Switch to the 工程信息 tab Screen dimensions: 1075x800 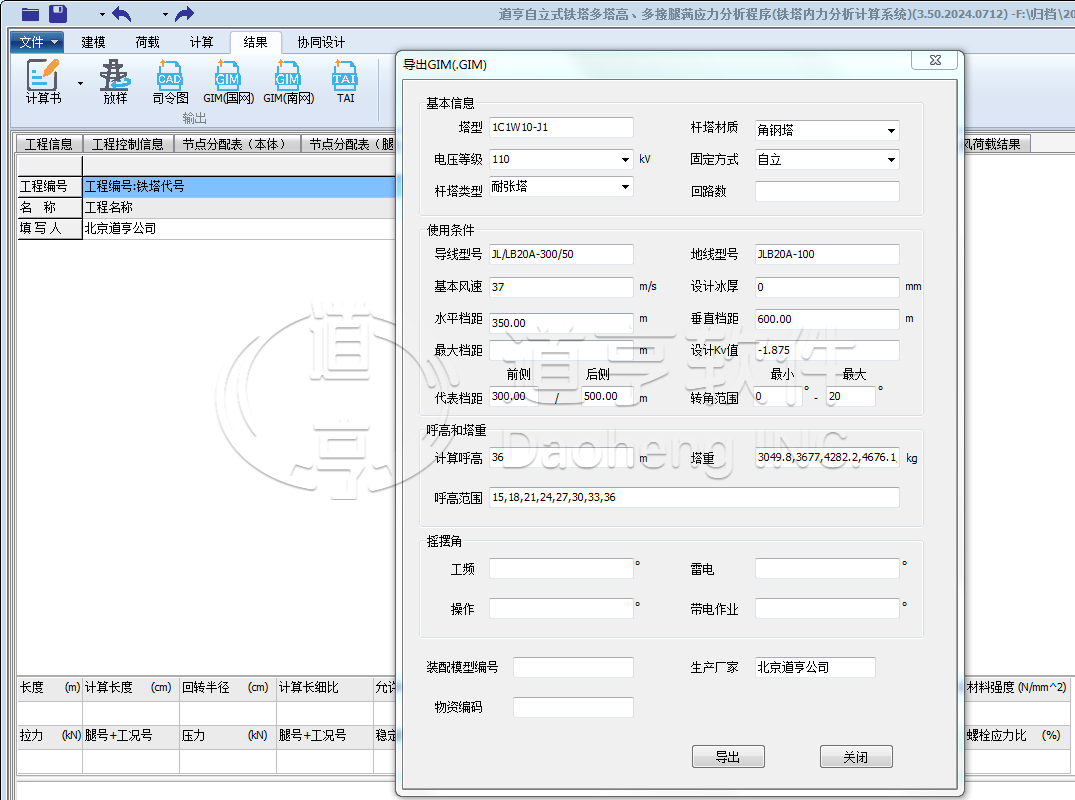coord(49,144)
